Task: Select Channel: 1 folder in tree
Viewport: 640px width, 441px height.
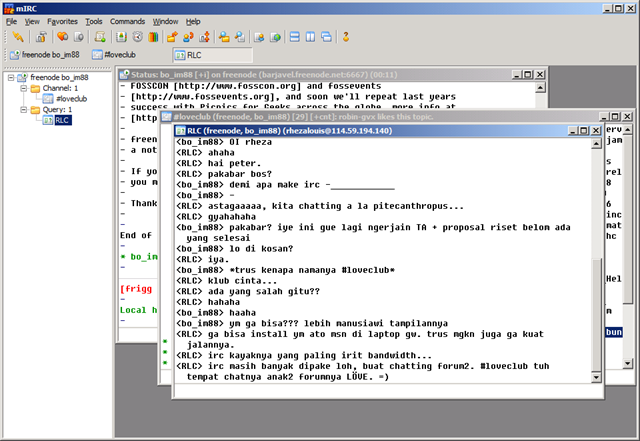Action: point(60,88)
